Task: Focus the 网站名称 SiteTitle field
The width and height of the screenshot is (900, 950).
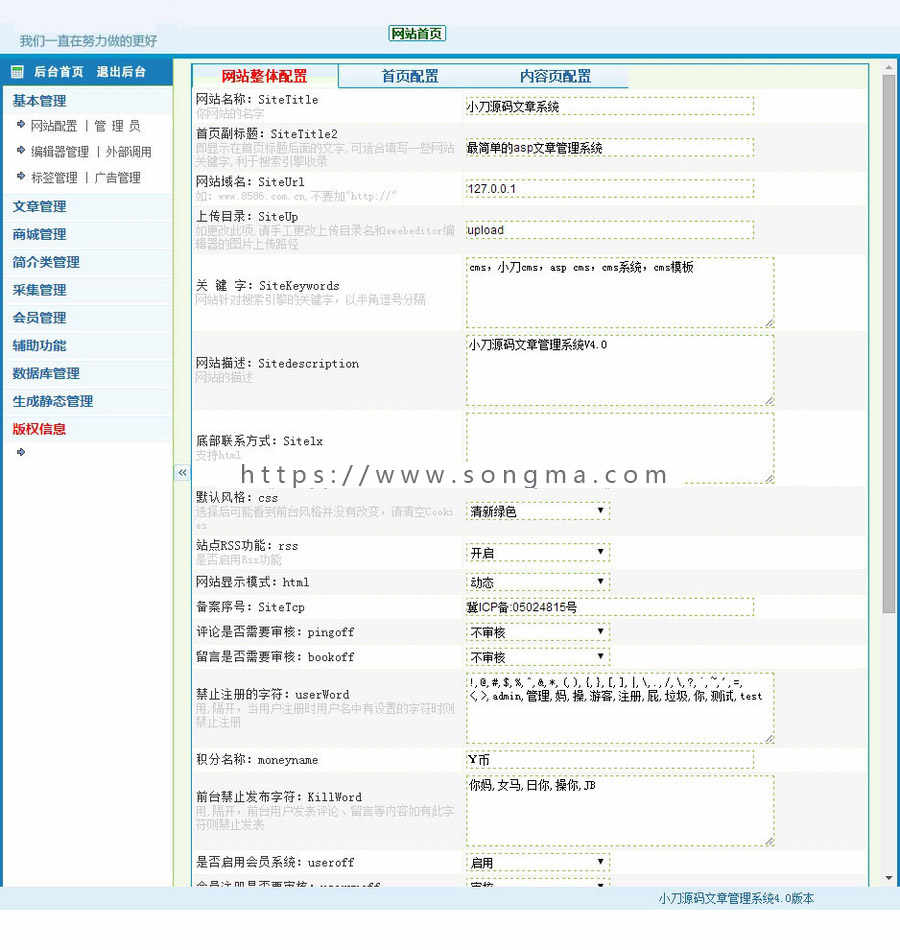Action: (610, 106)
